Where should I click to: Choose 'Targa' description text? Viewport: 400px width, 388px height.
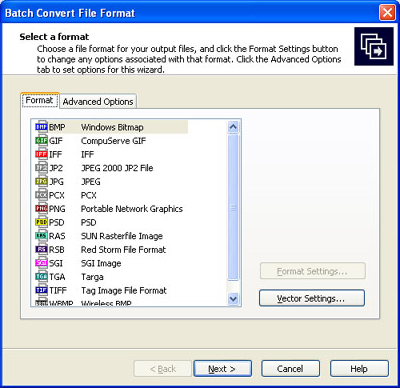(x=92, y=277)
